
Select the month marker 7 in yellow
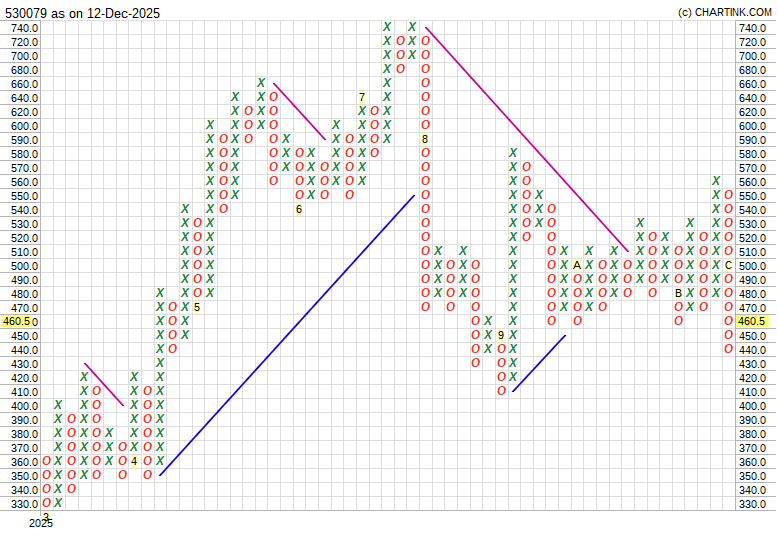click(362, 97)
